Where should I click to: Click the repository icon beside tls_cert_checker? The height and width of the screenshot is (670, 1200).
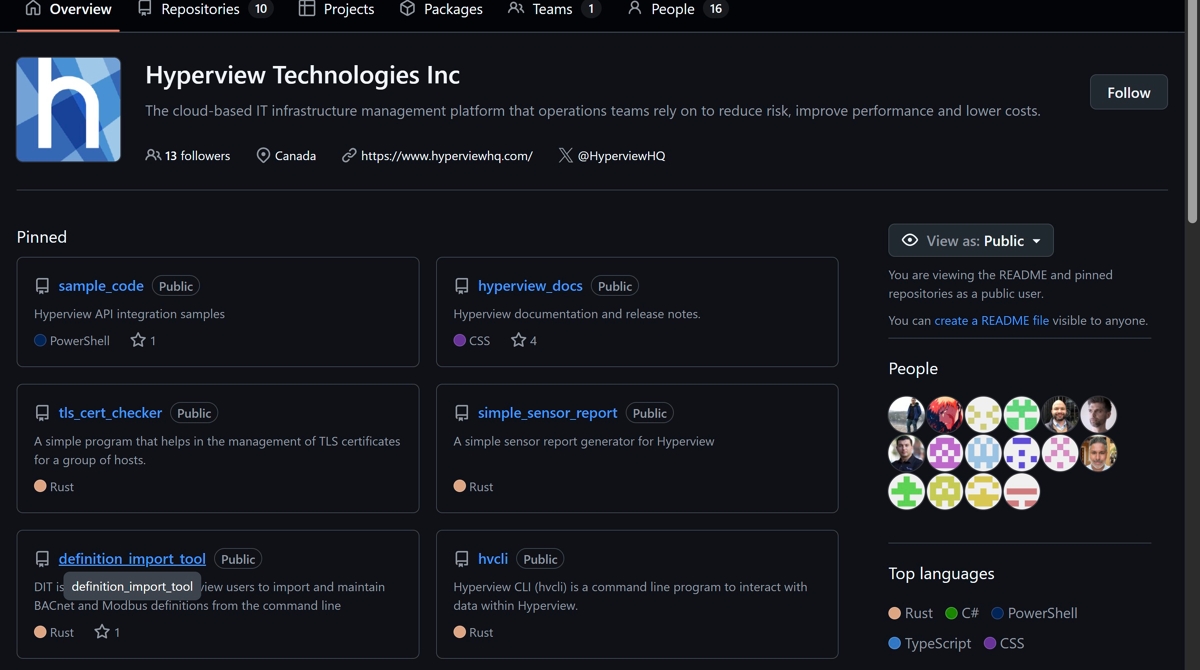click(x=42, y=413)
